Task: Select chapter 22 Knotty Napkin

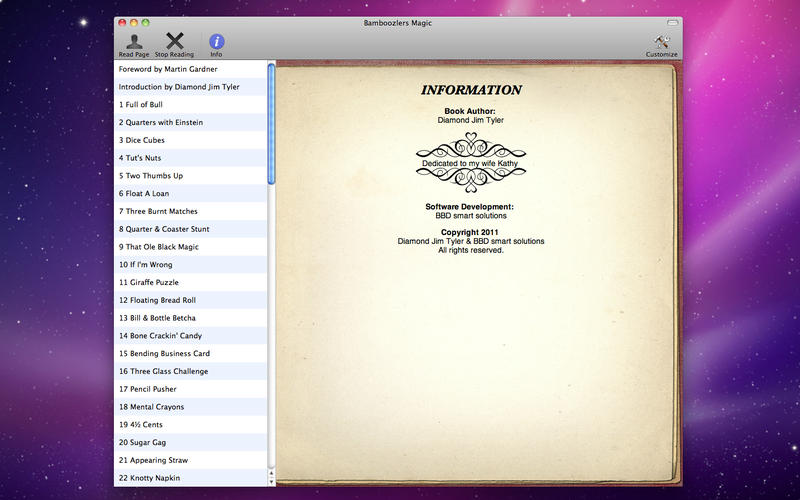Action: pos(151,478)
